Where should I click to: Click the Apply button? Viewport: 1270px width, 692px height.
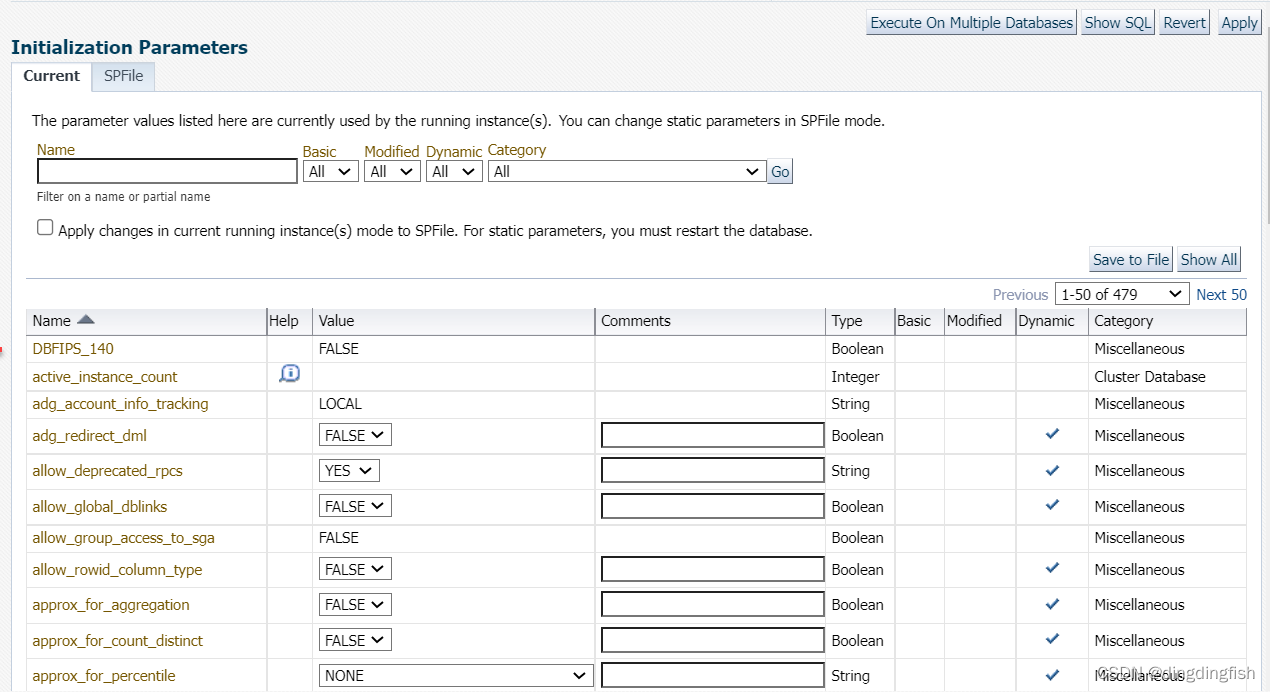(1239, 22)
